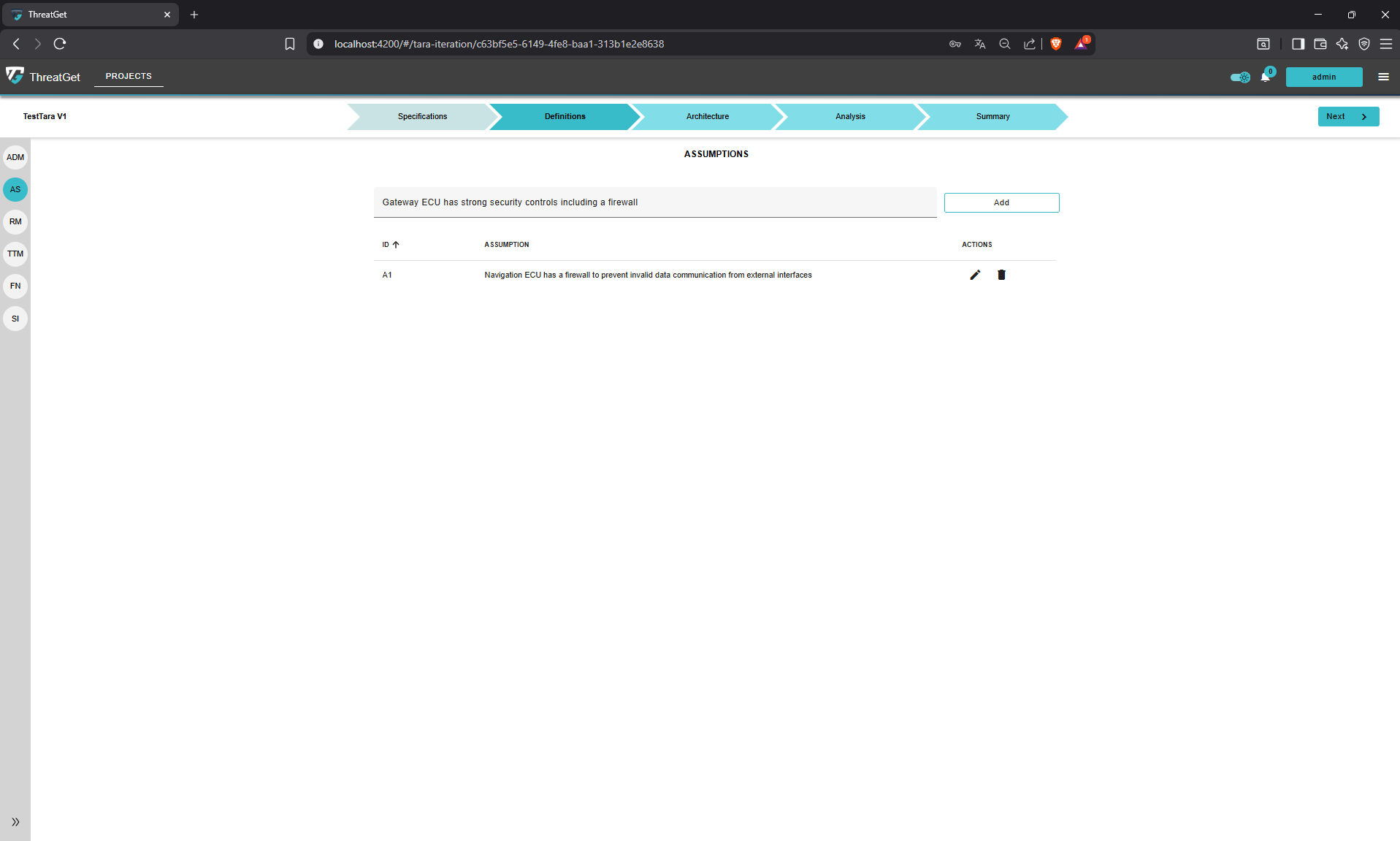
Task: Toggle the dark/light theme switch
Action: [x=1240, y=77]
